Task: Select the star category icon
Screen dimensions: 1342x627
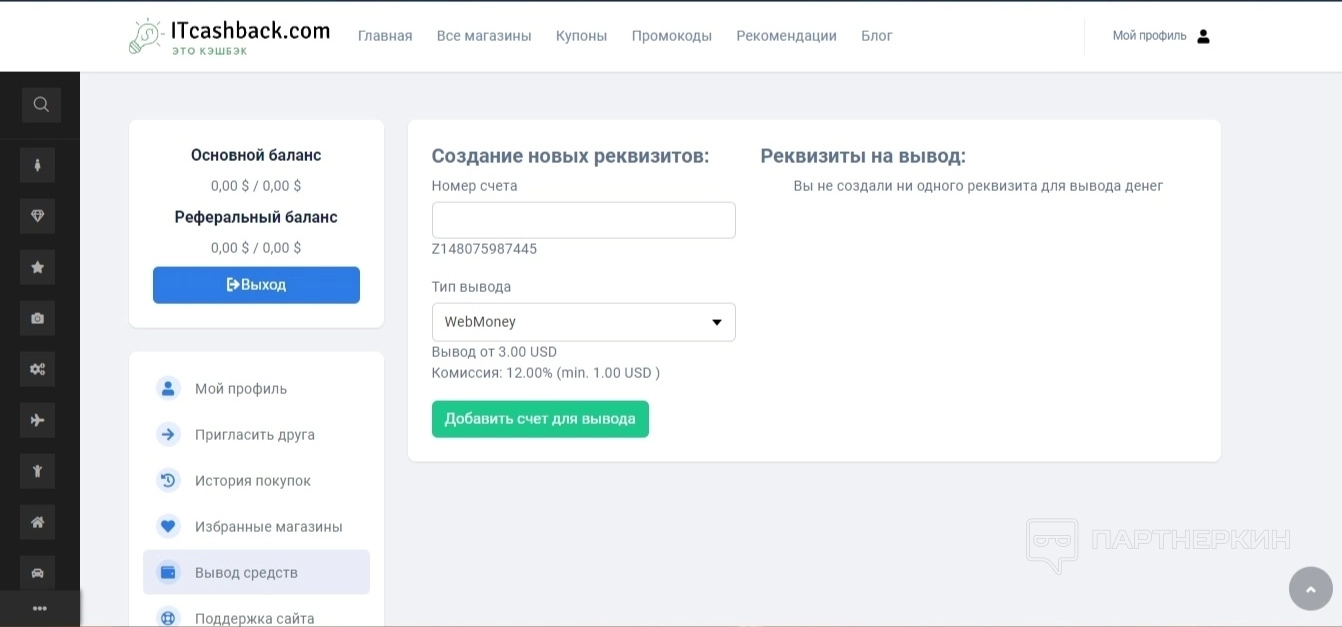Action: pyautogui.click(x=38, y=267)
